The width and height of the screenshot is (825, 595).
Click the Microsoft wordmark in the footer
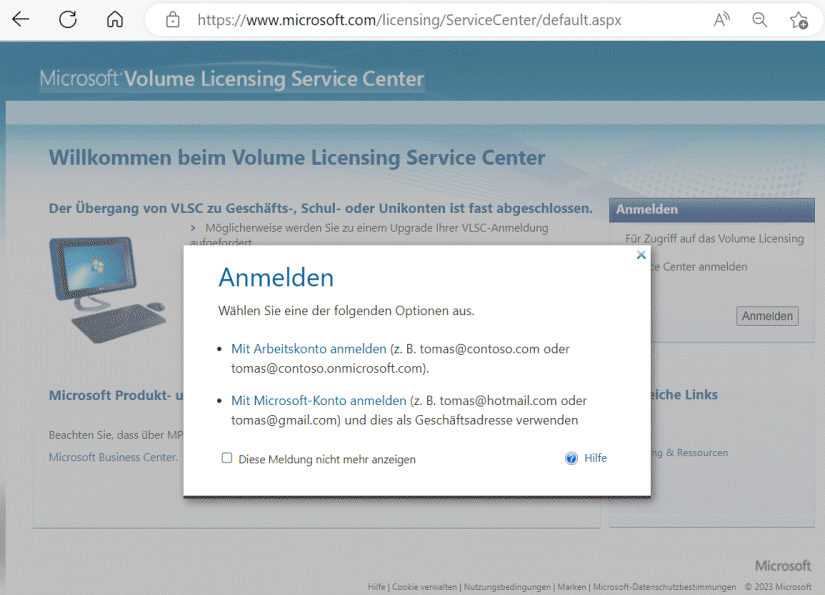[x=783, y=566]
